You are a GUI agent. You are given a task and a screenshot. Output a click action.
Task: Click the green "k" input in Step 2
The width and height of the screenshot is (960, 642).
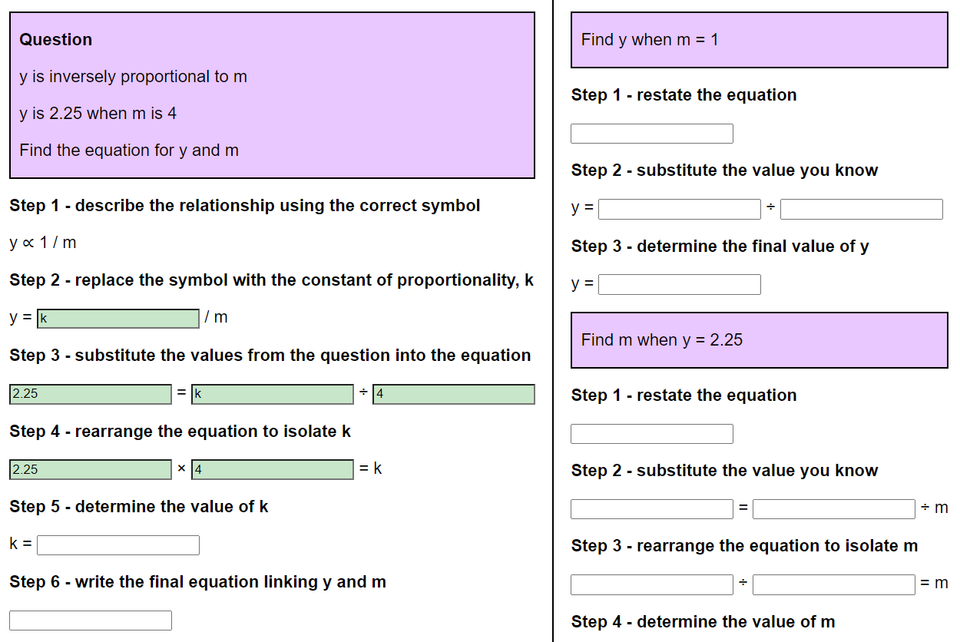pyautogui.click(x=118, y=317)
